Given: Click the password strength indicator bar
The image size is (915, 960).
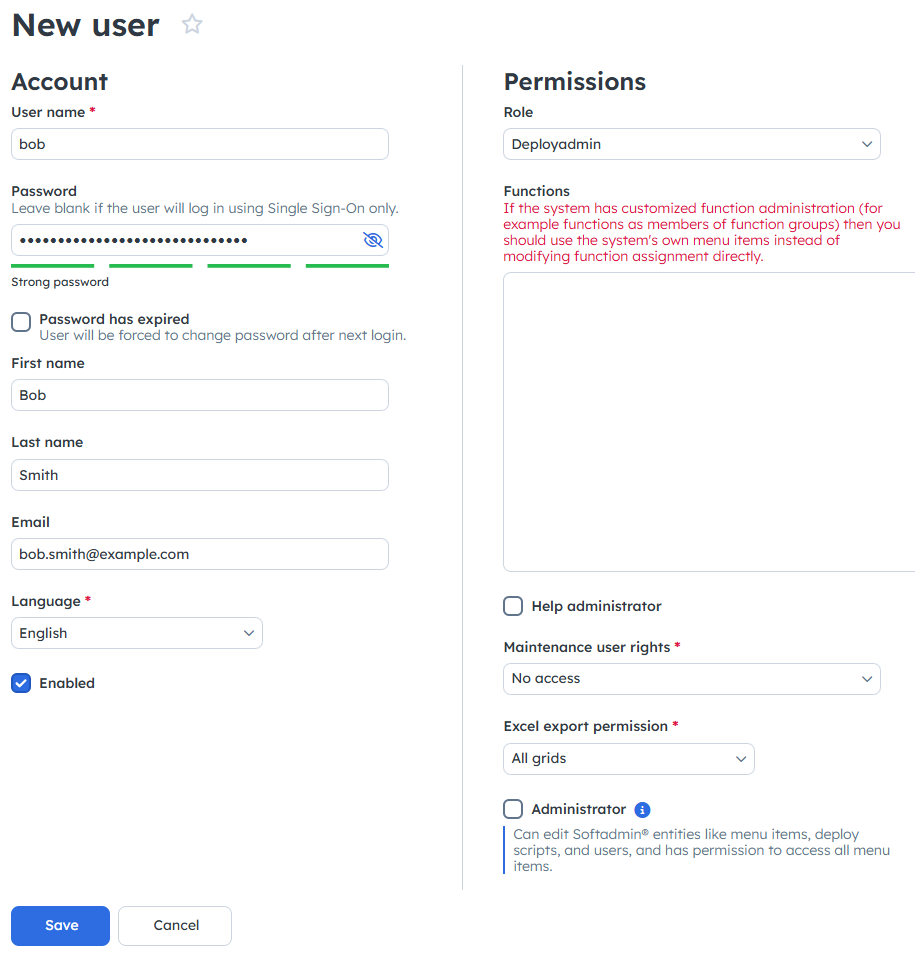Looking at the screenshot, I should coord(200,266).
